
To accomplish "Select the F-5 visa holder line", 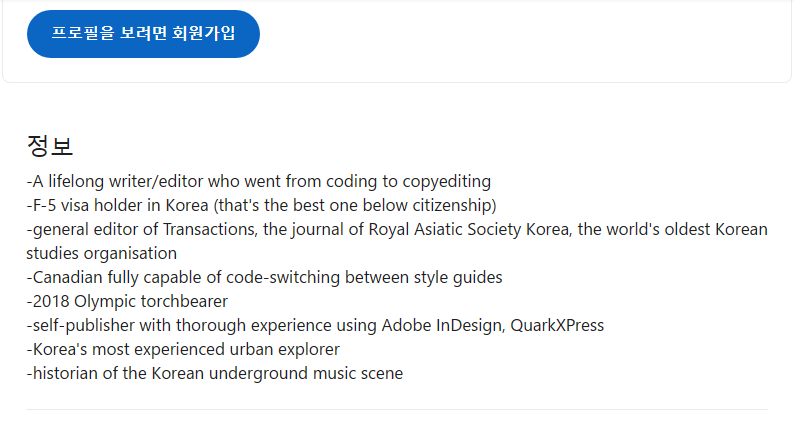I will [261, 206].
